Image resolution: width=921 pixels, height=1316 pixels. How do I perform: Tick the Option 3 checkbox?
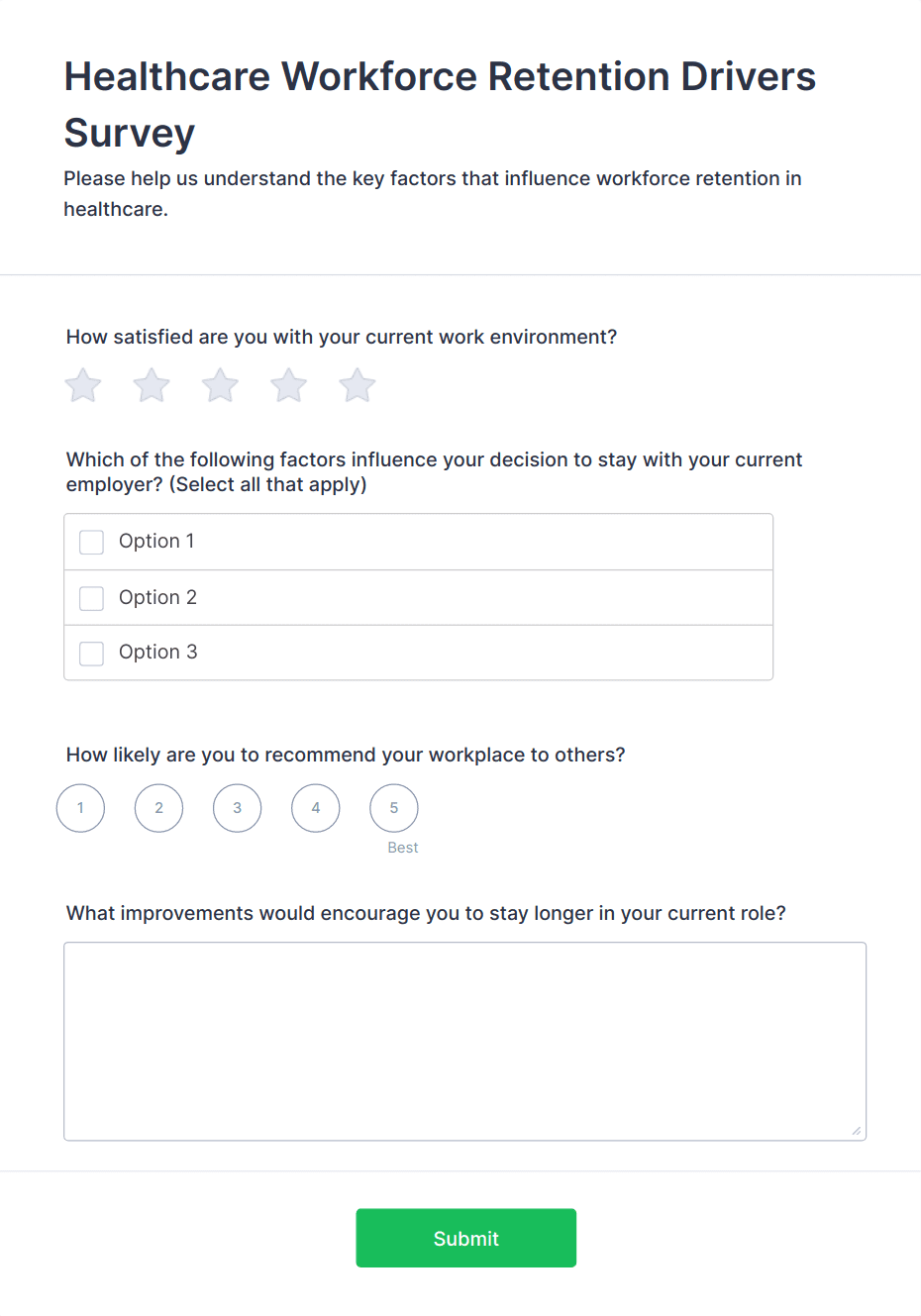pyautogui.click(x=91, y=654)
